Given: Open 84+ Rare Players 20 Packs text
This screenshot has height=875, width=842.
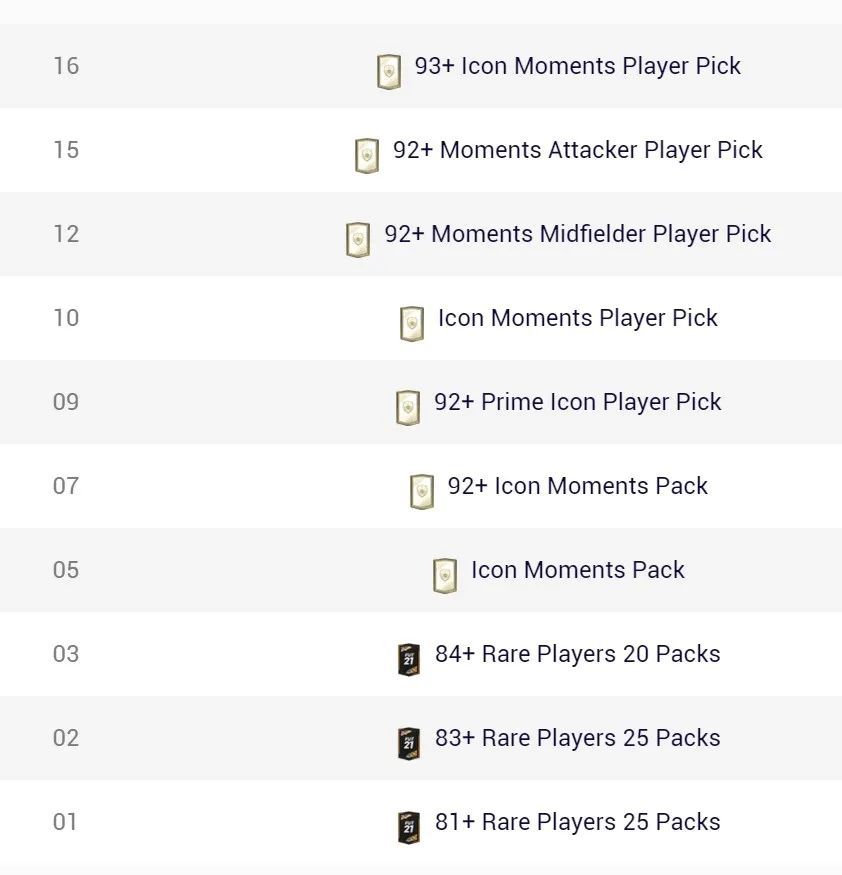Looking at the screenshot, I should 578,654.
